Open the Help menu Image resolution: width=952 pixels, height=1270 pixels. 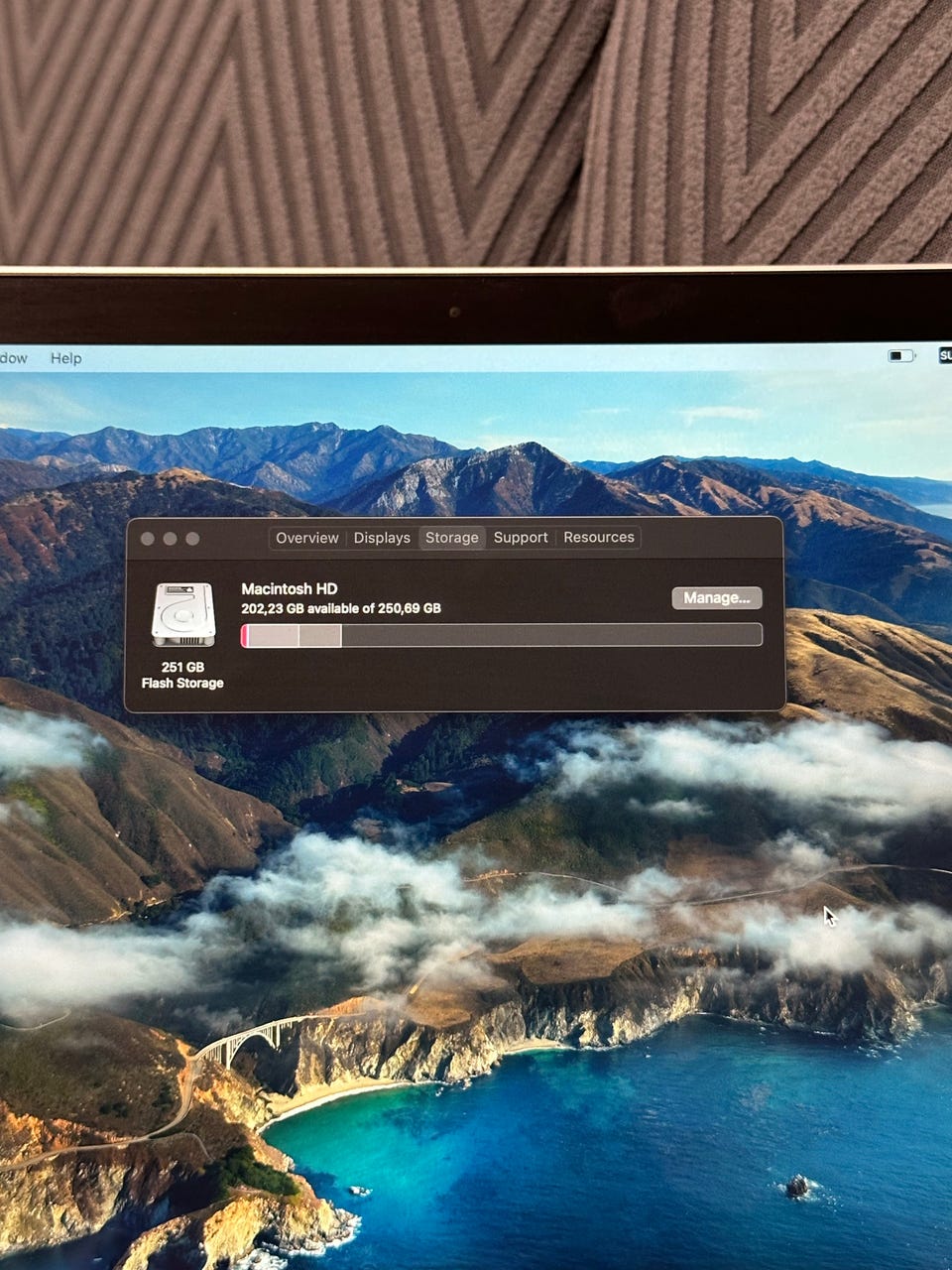tap(65, 358)
